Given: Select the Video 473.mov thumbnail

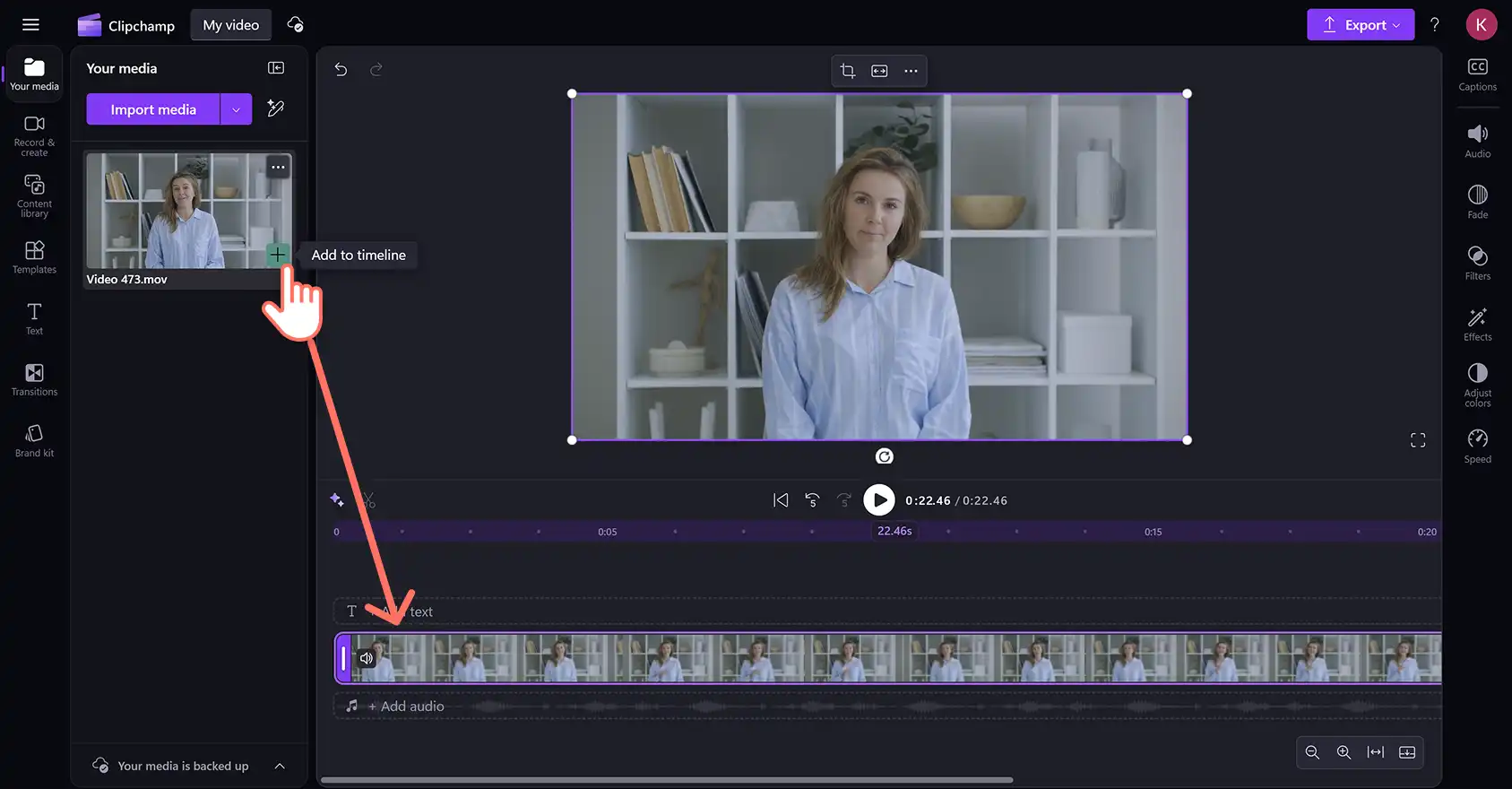Looking at the screenshot, I should click(188, 211).
